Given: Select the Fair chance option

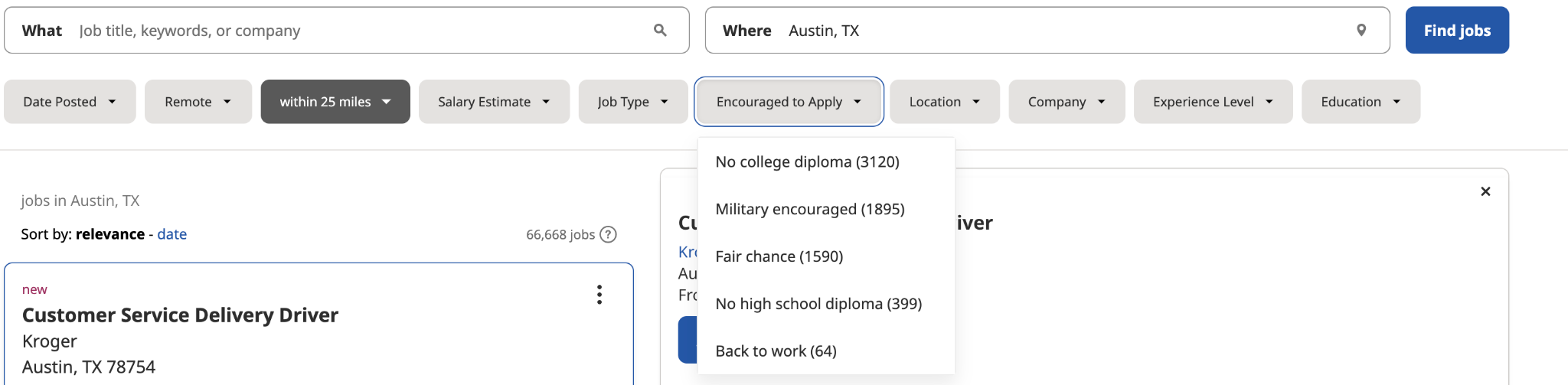Looking at the screenshot, I should pyautogui.click(x=779, y=257).
